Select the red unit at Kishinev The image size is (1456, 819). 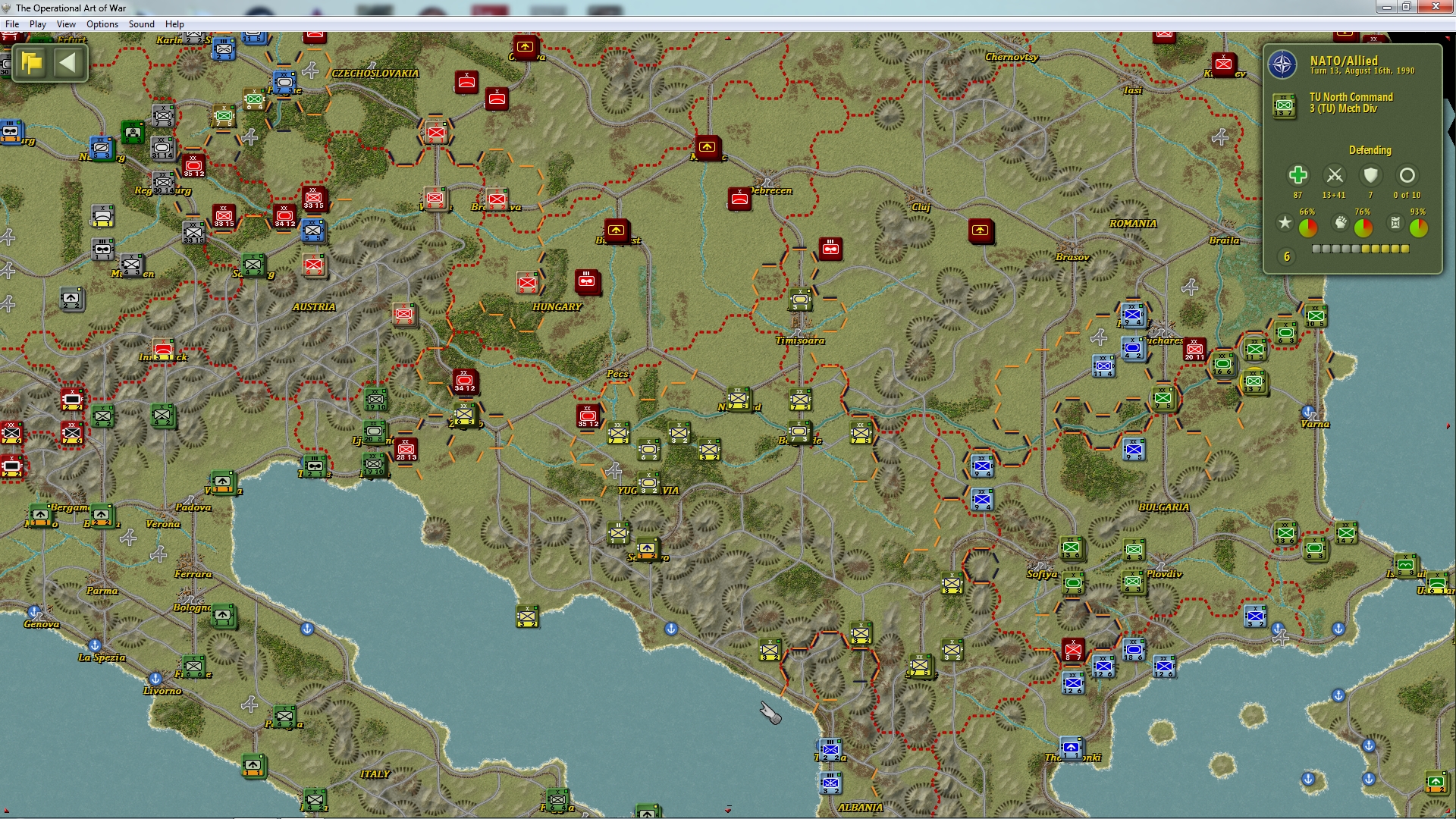coord(1223,65)
